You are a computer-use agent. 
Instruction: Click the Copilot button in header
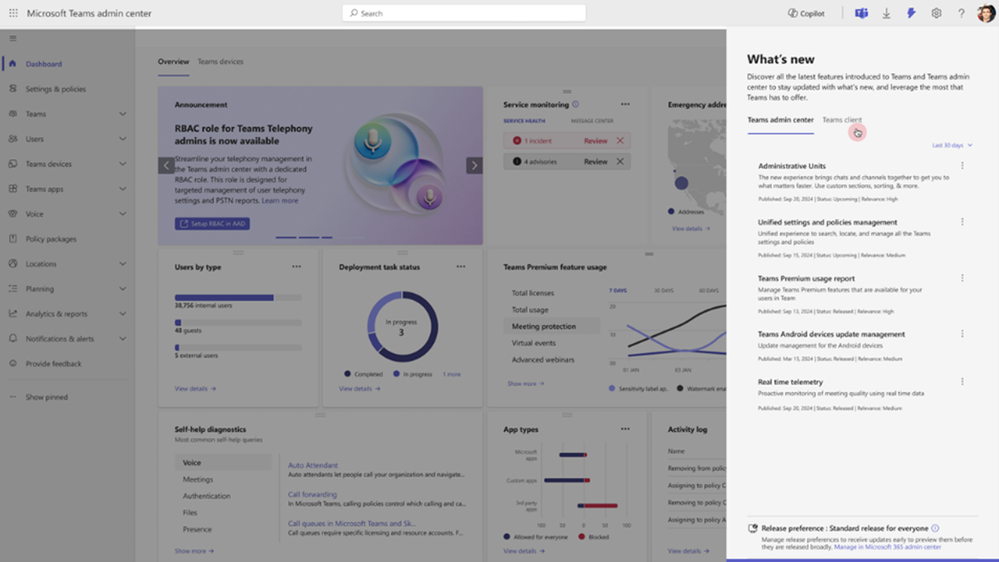[x=806, y=13]
